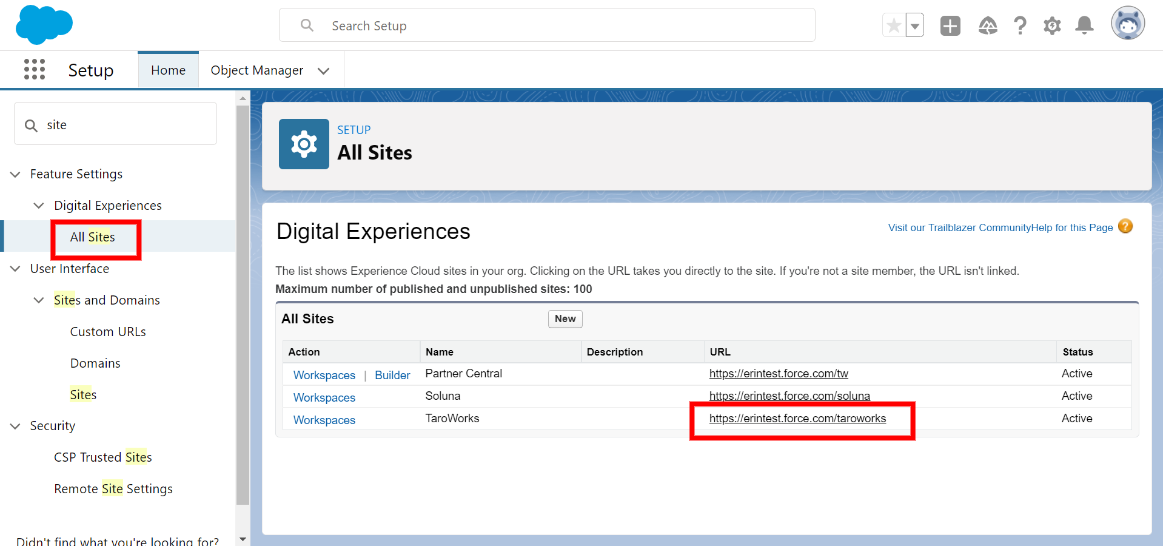
Task: Click the orange help icon for this page
Action: [1125, 226]
